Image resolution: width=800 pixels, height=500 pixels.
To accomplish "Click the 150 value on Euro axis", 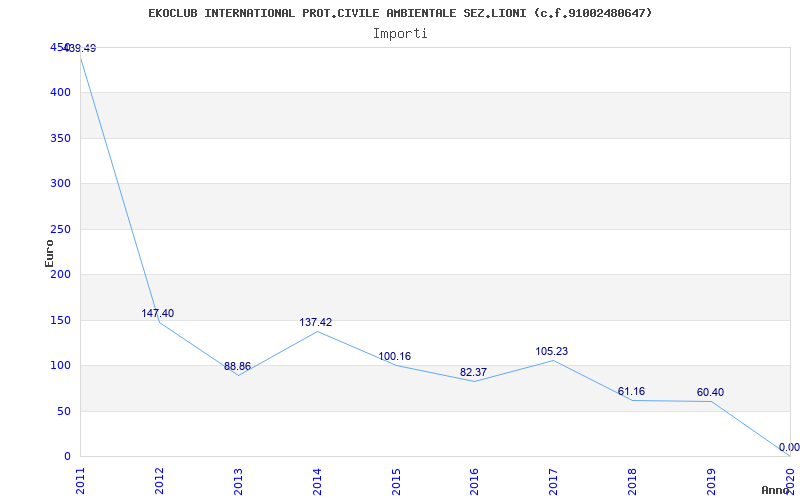I will point(60,320).
